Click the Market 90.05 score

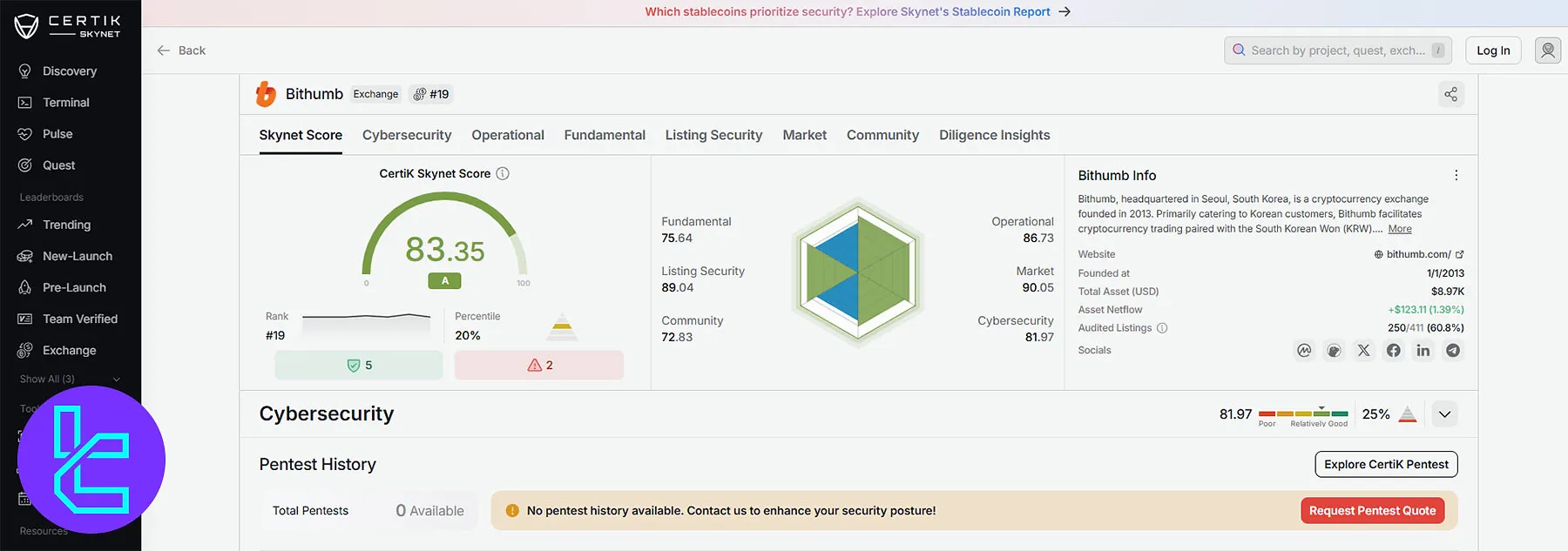1037,288
